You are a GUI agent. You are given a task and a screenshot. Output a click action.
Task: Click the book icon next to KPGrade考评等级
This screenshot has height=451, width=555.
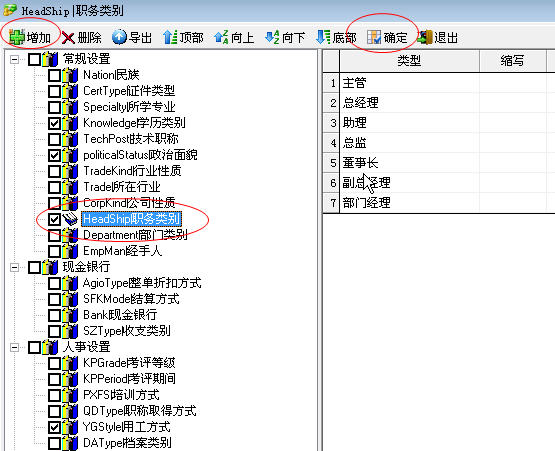click(x=70, y=363)
